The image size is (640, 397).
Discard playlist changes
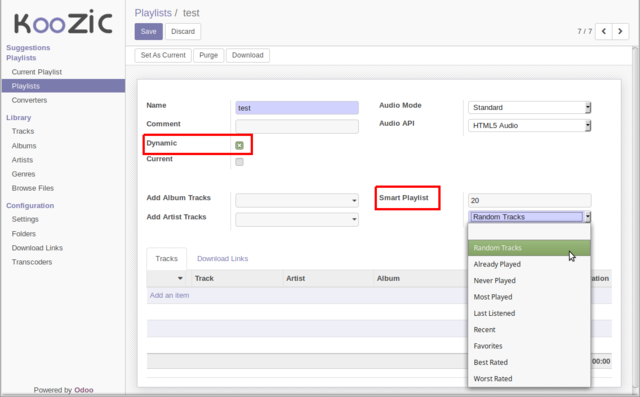pyautogui.click(x=183, y=31)
